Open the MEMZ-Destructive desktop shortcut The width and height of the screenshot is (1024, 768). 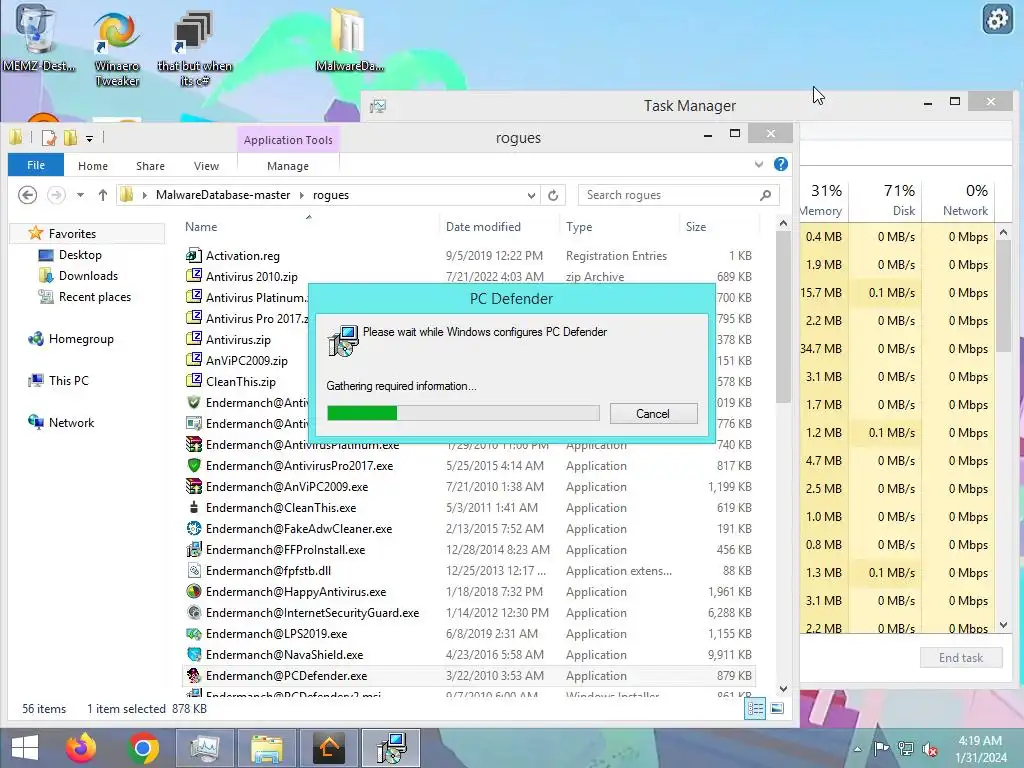(37, 39)
